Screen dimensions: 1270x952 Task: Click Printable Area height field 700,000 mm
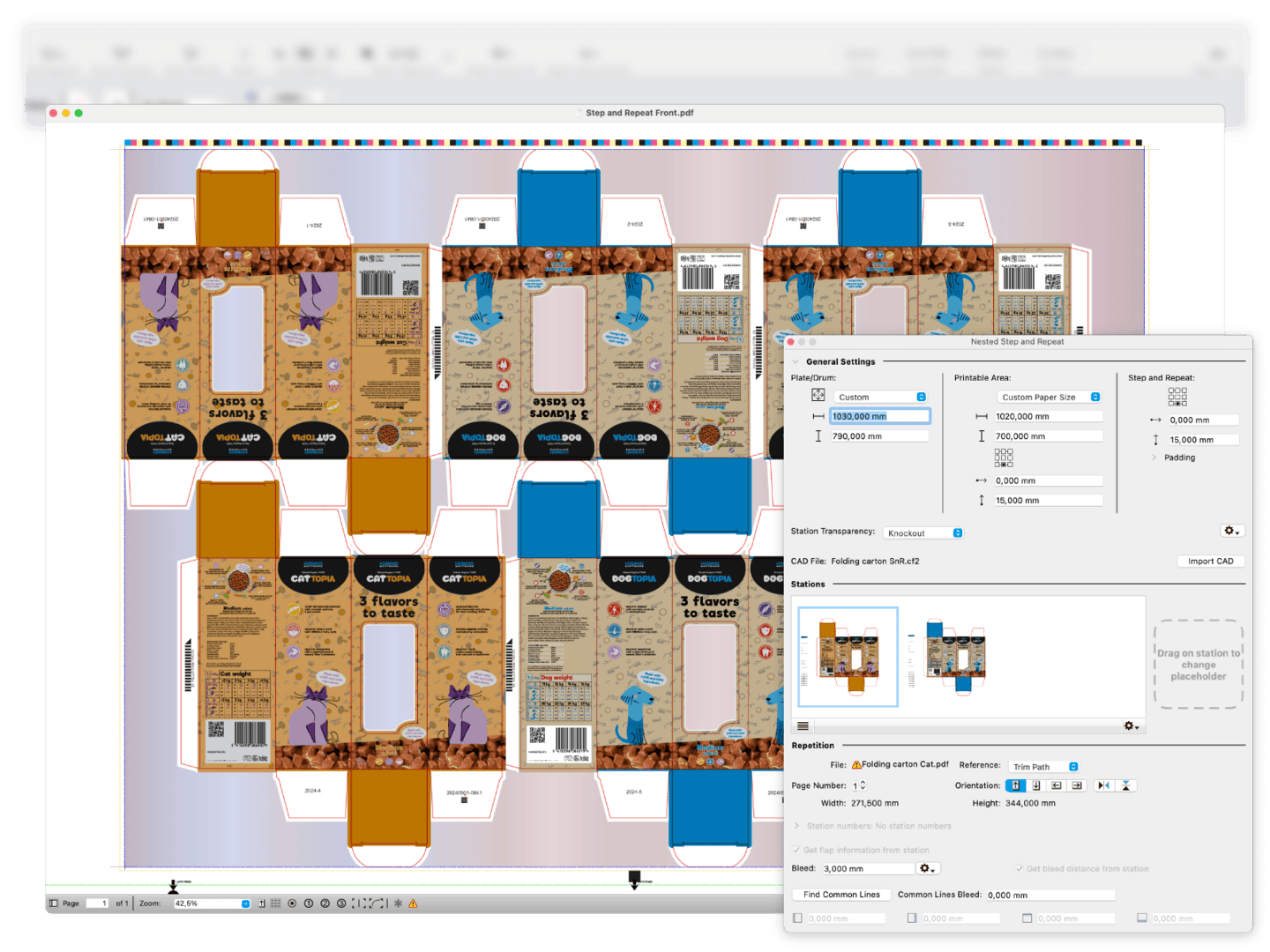click(1048, 435)
